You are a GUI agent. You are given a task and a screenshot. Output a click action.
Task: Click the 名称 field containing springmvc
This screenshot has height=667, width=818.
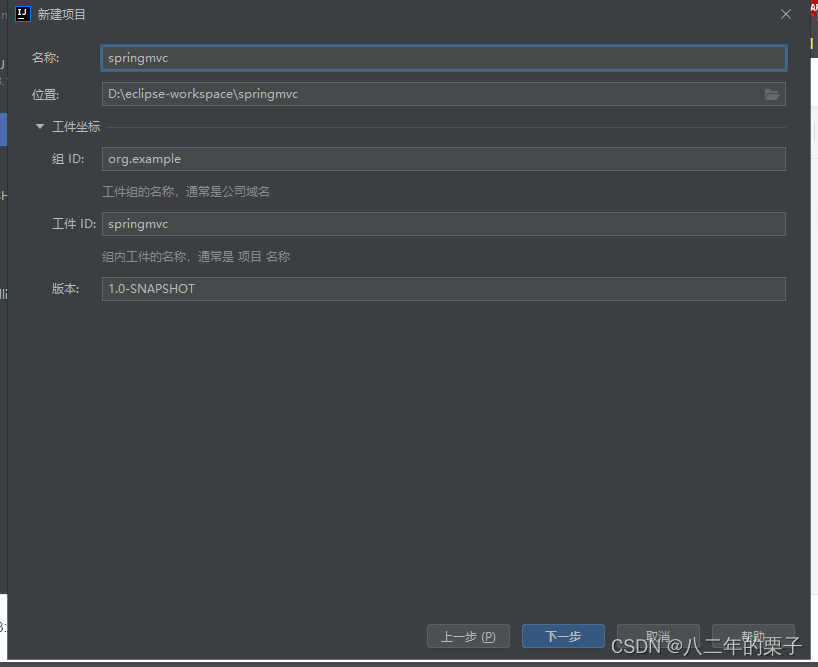point(443,58)
